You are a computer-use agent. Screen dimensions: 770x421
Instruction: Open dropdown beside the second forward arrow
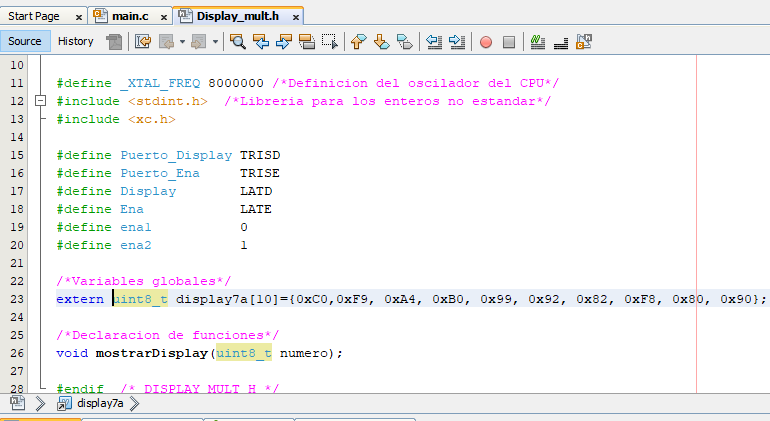(x=215, y=42)
